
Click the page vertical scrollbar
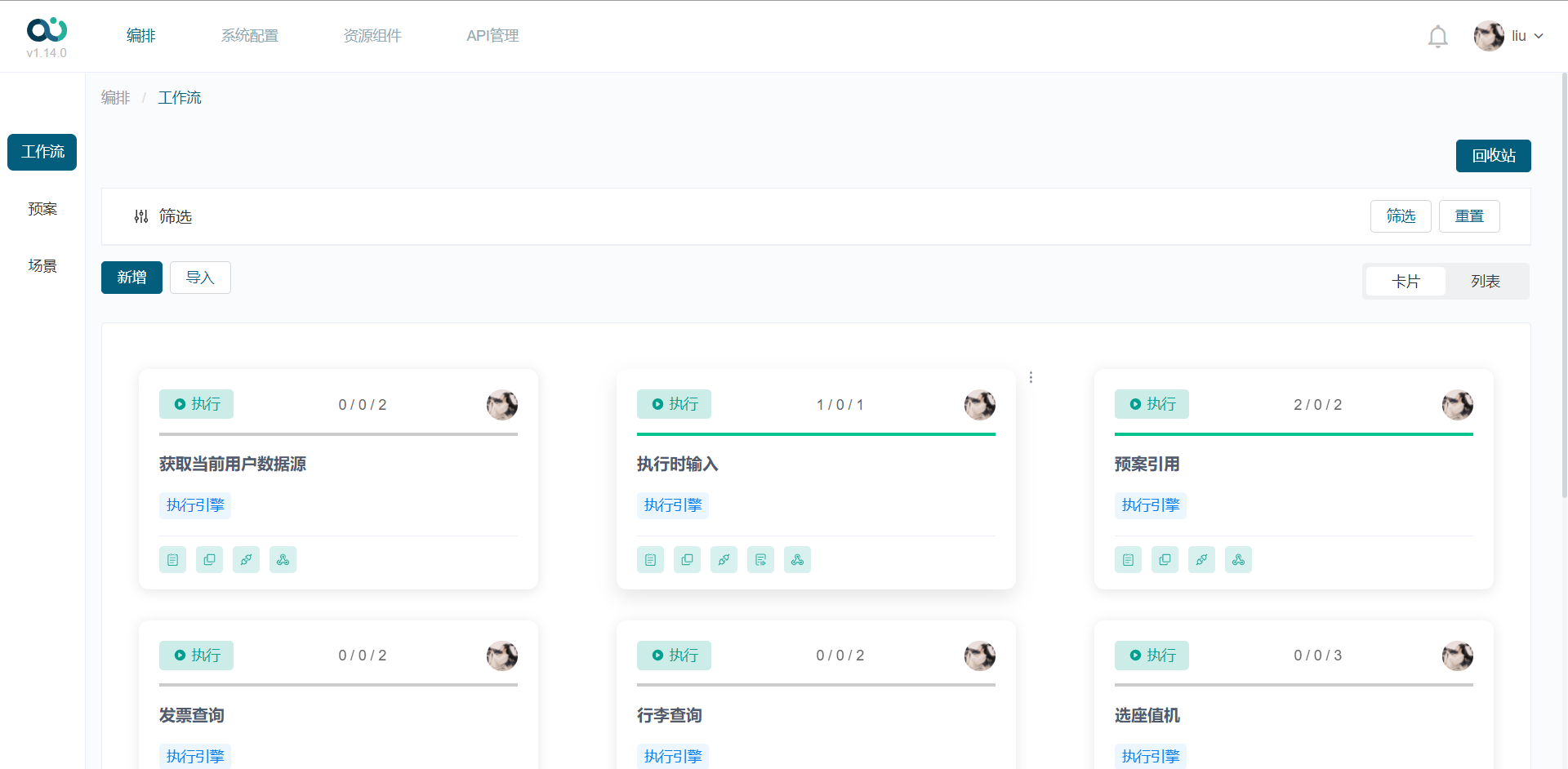pos(1564,286)
